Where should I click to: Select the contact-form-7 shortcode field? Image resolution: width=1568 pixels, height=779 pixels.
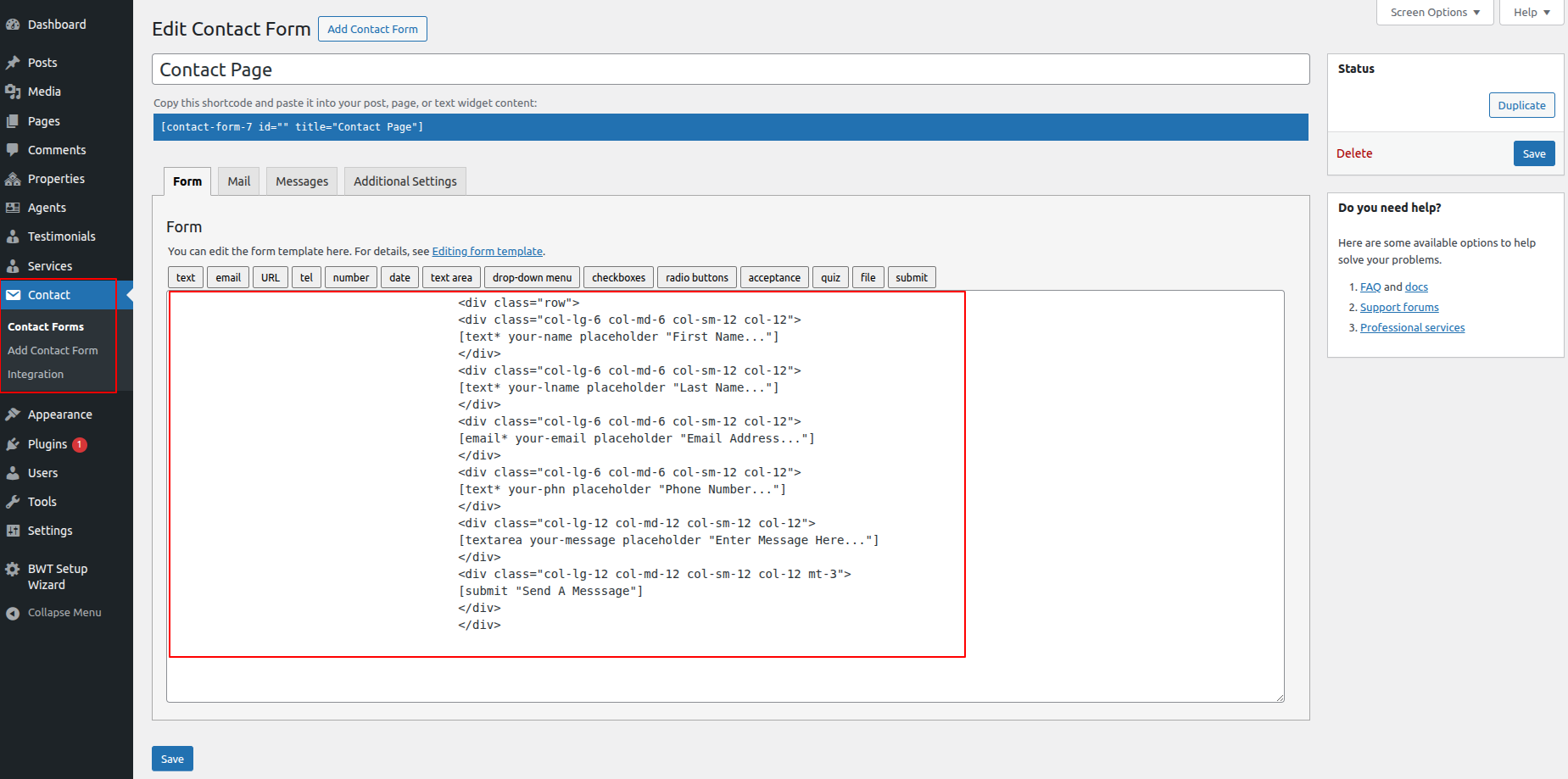730,127
